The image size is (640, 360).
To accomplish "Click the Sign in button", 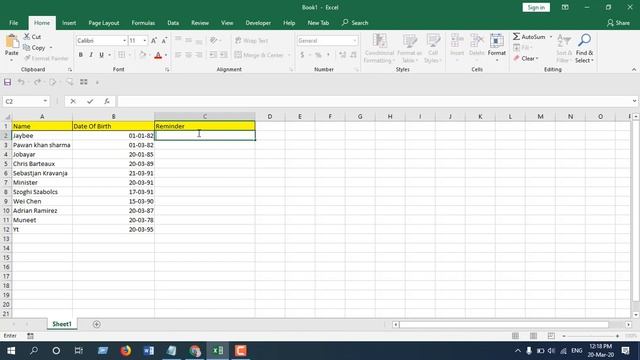I will pyautogui.click(x=536, y=7).
